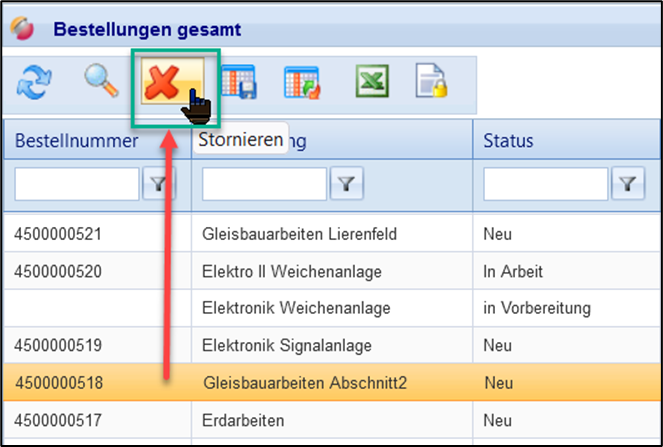Viewport: 663px width, 447px height.
Task: Open the Bestellnummer filter options funnel
Action: (x=160, y=183)
